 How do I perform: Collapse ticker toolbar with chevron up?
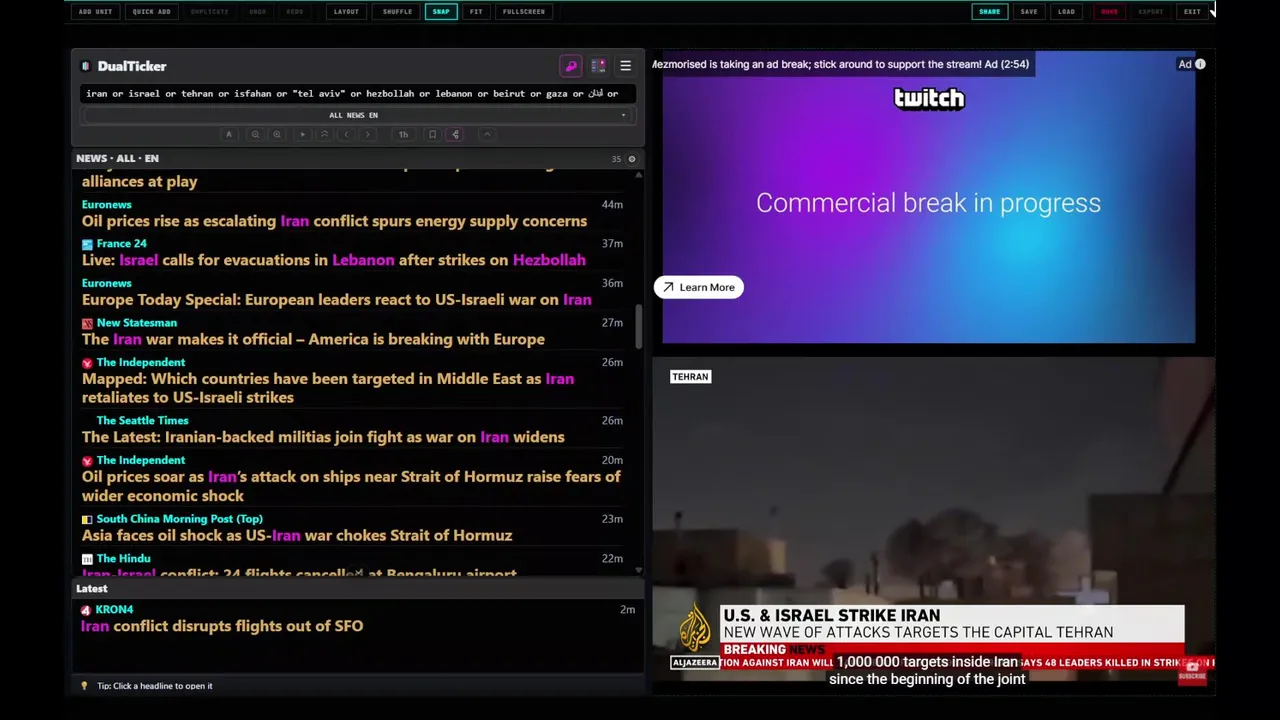coord(487,134)
